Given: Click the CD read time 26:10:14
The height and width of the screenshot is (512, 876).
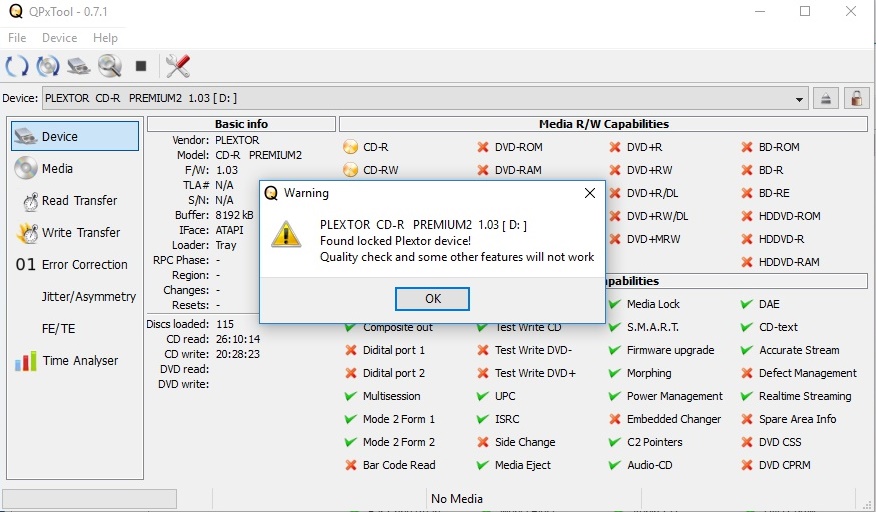Looking at the screenshot, I should tap(237, 339).
